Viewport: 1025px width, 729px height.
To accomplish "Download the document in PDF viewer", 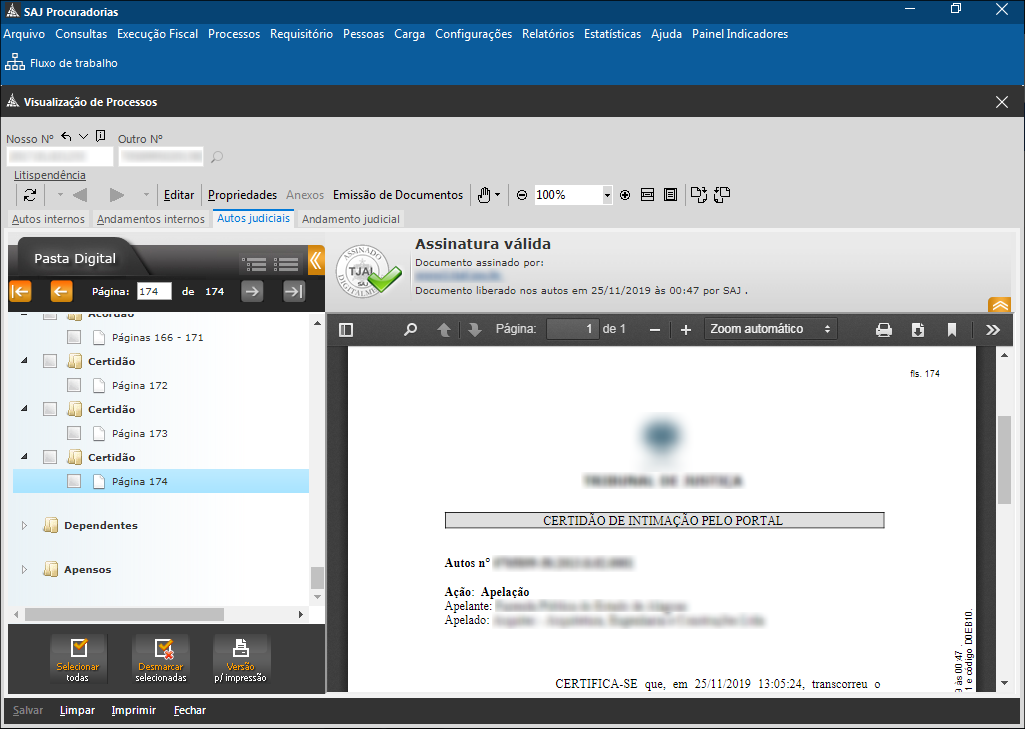I will (918, 330).
